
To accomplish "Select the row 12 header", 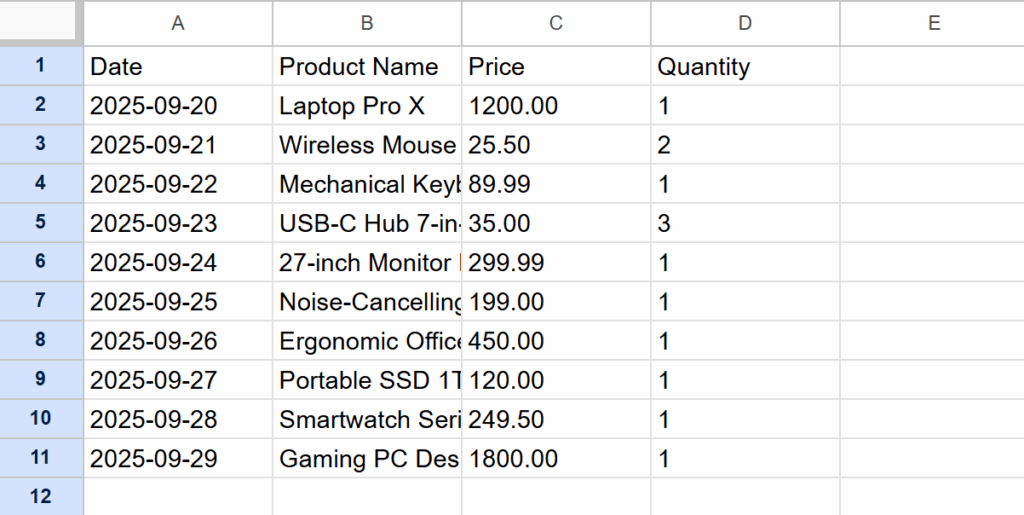I will coord(41,496).
